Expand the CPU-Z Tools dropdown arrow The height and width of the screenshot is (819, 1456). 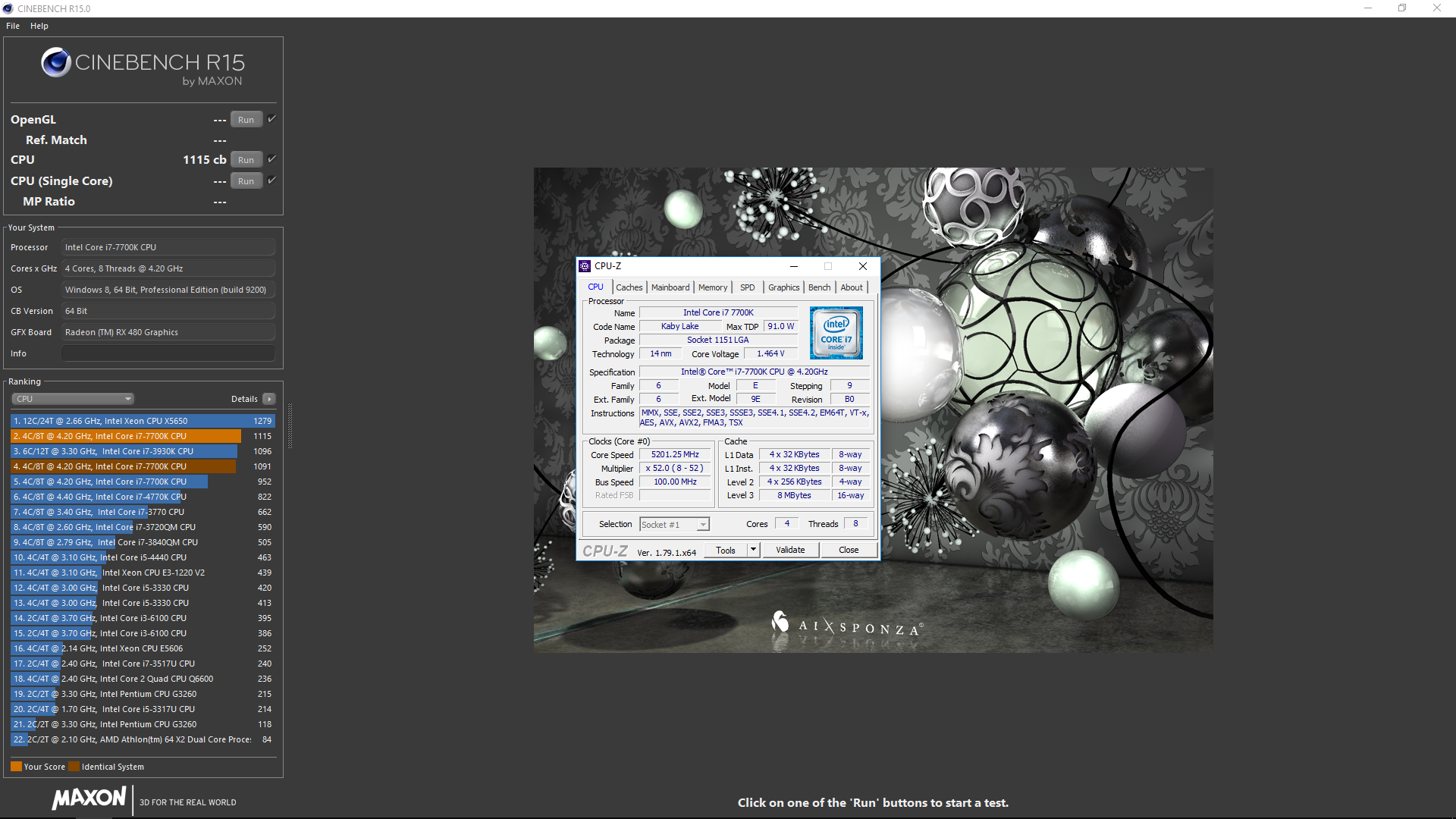click(753, 550)
